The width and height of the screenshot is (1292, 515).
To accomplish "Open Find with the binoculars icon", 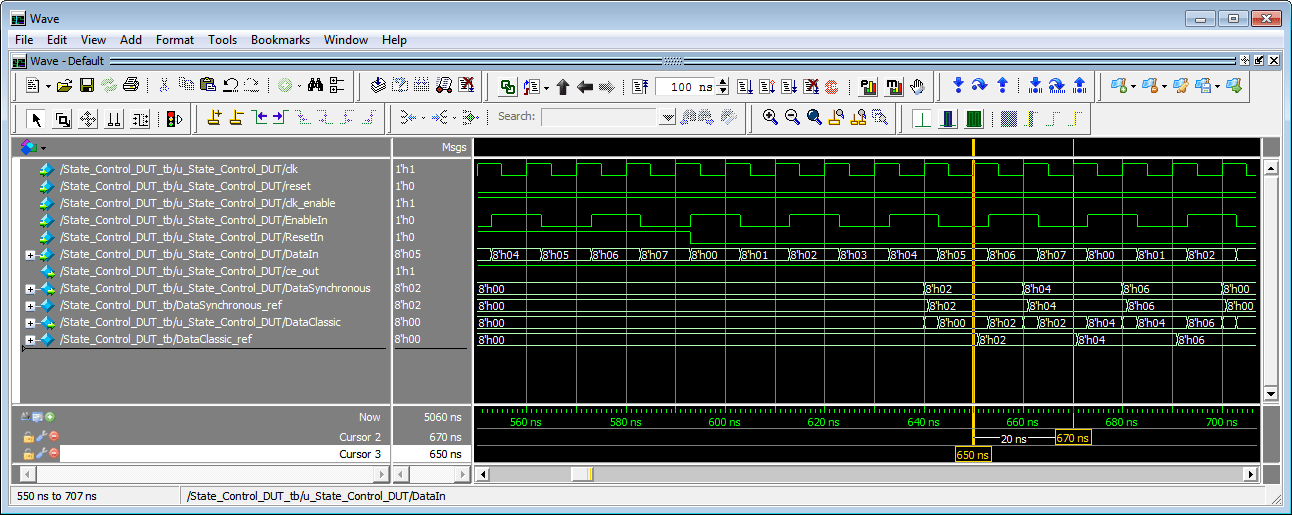I will (314, 86).
